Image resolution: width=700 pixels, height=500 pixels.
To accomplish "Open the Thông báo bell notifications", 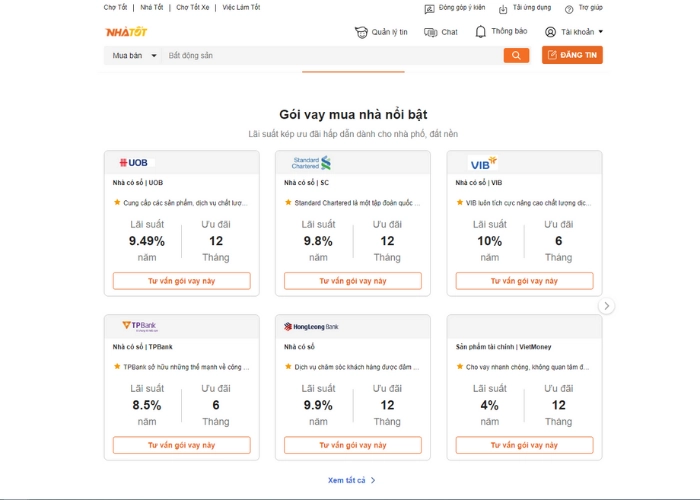I will [481, 32].
